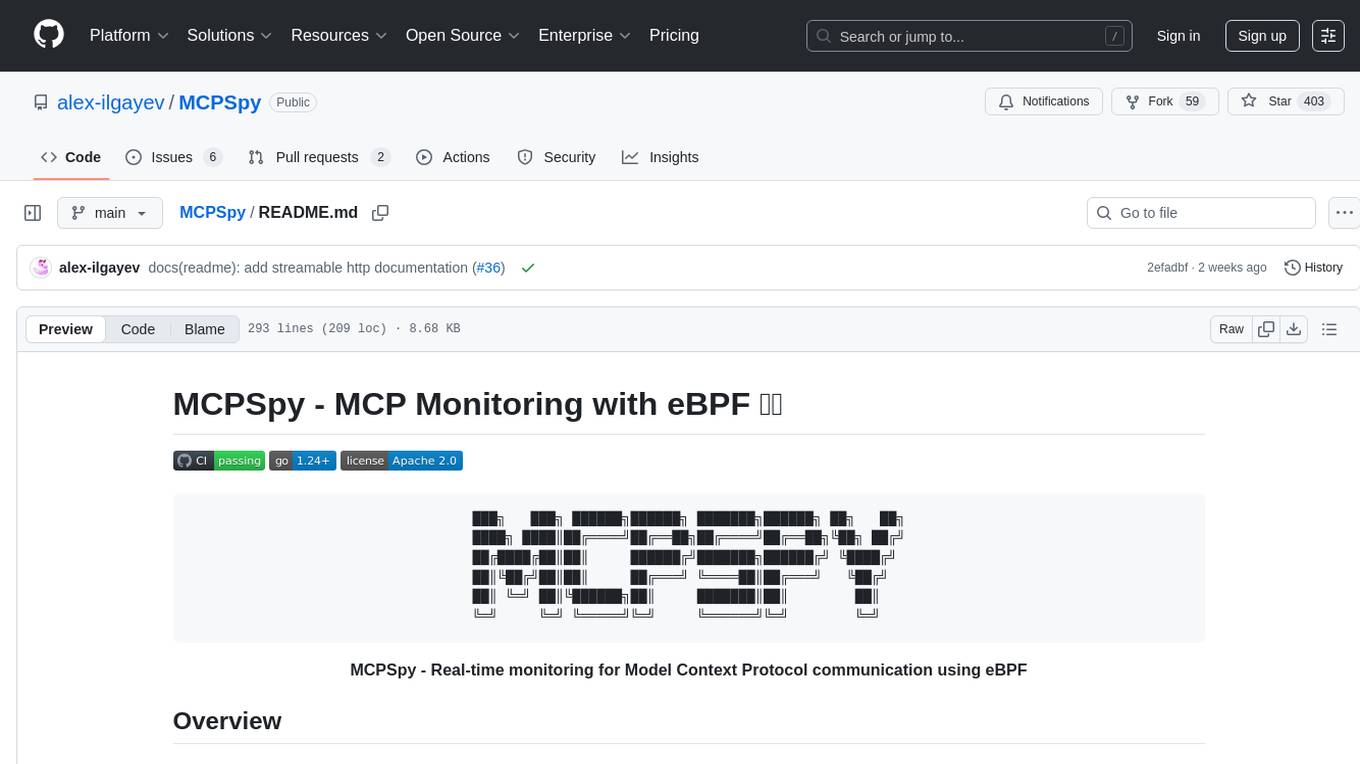Open the more file actions menu
This screenshot has height=764, width=1360.
pos(1344,213)
